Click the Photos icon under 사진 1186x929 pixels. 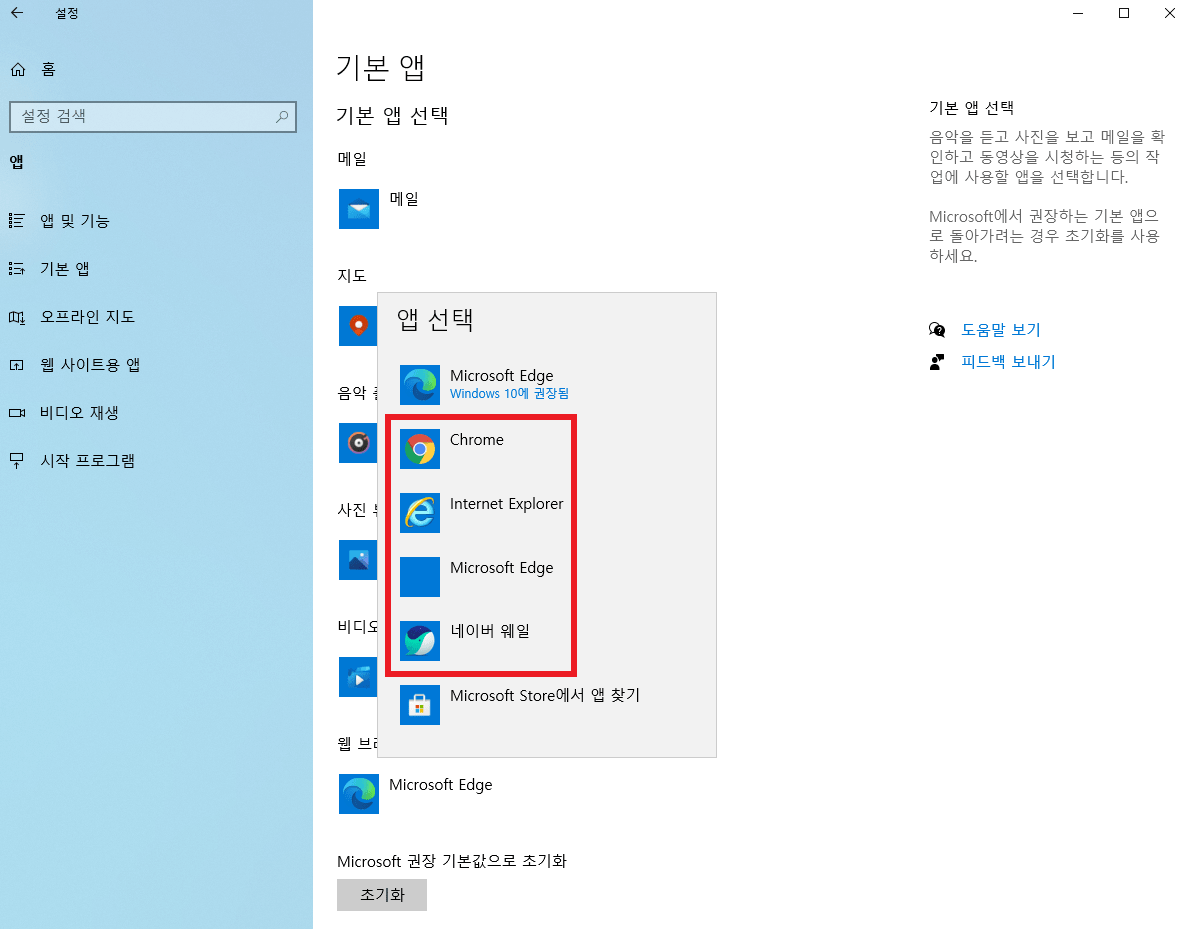pos(358,560)
